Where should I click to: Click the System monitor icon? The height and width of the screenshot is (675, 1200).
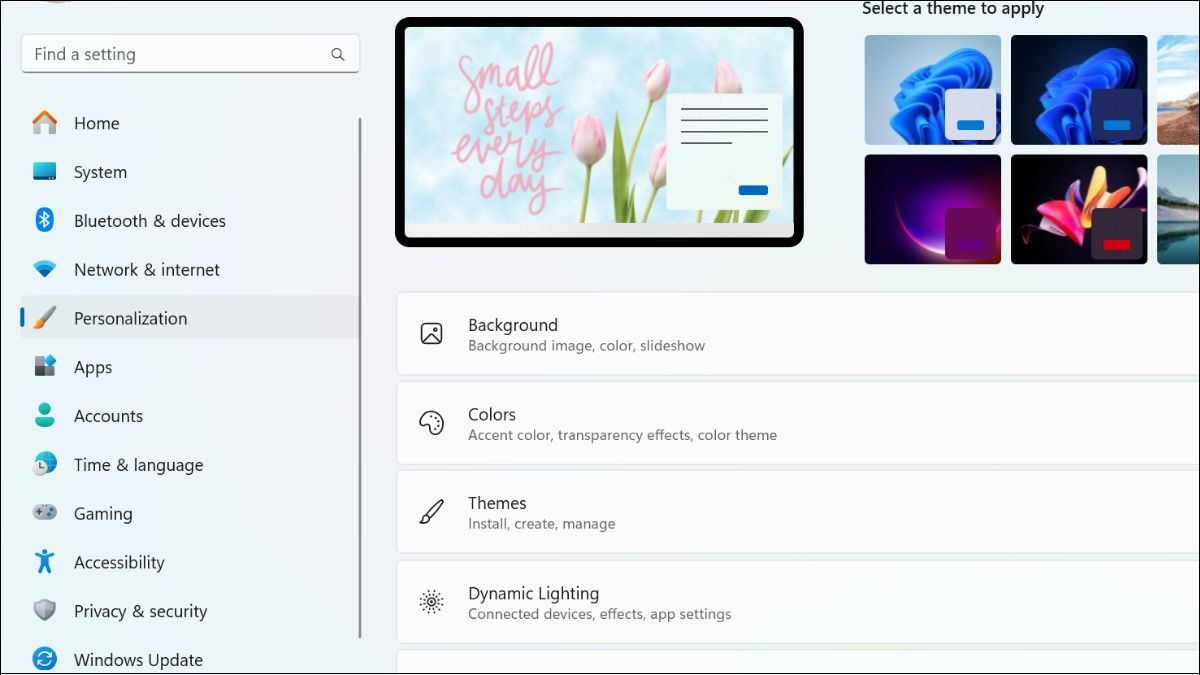(45, 172)
